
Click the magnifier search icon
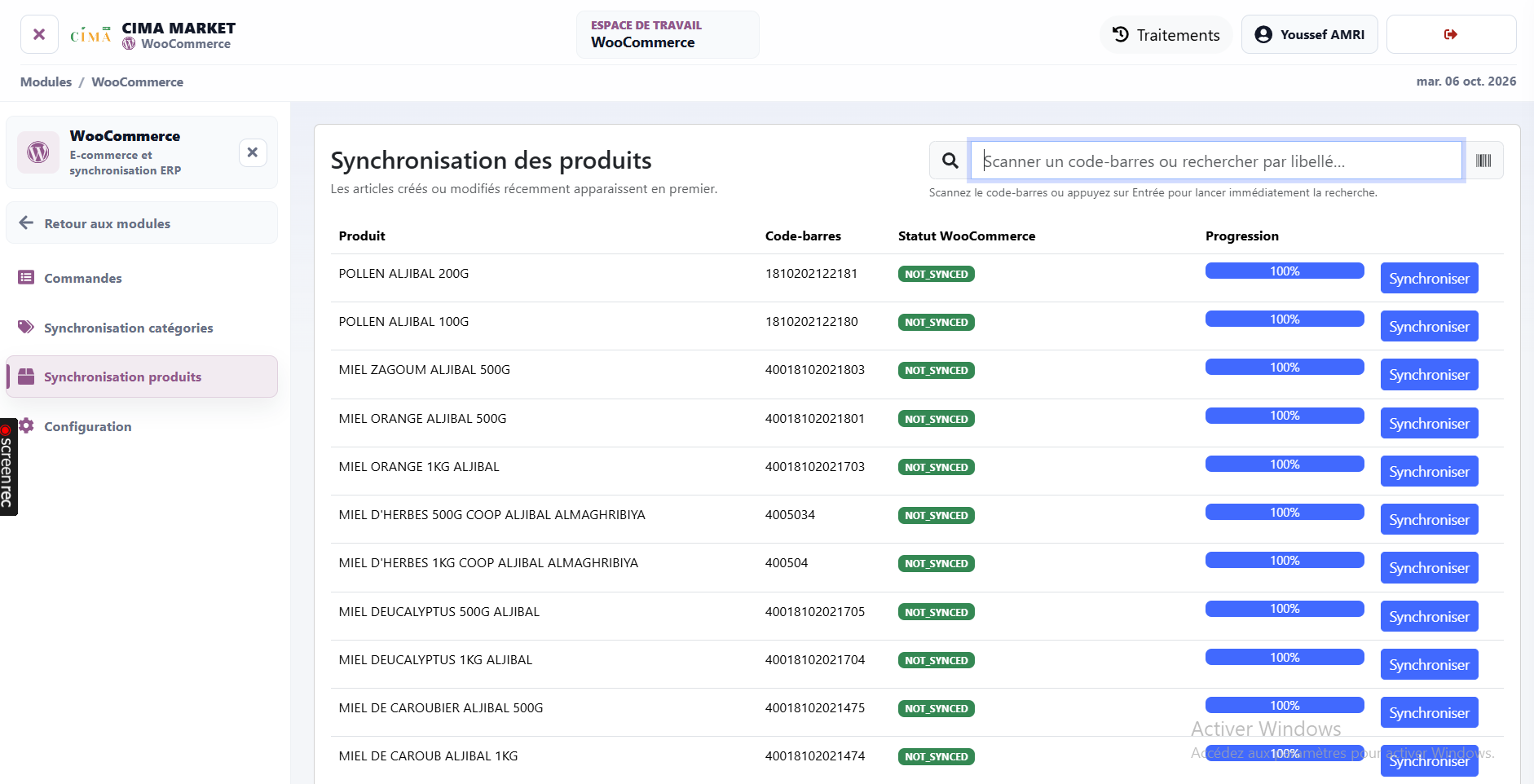[x=950, y=161]
